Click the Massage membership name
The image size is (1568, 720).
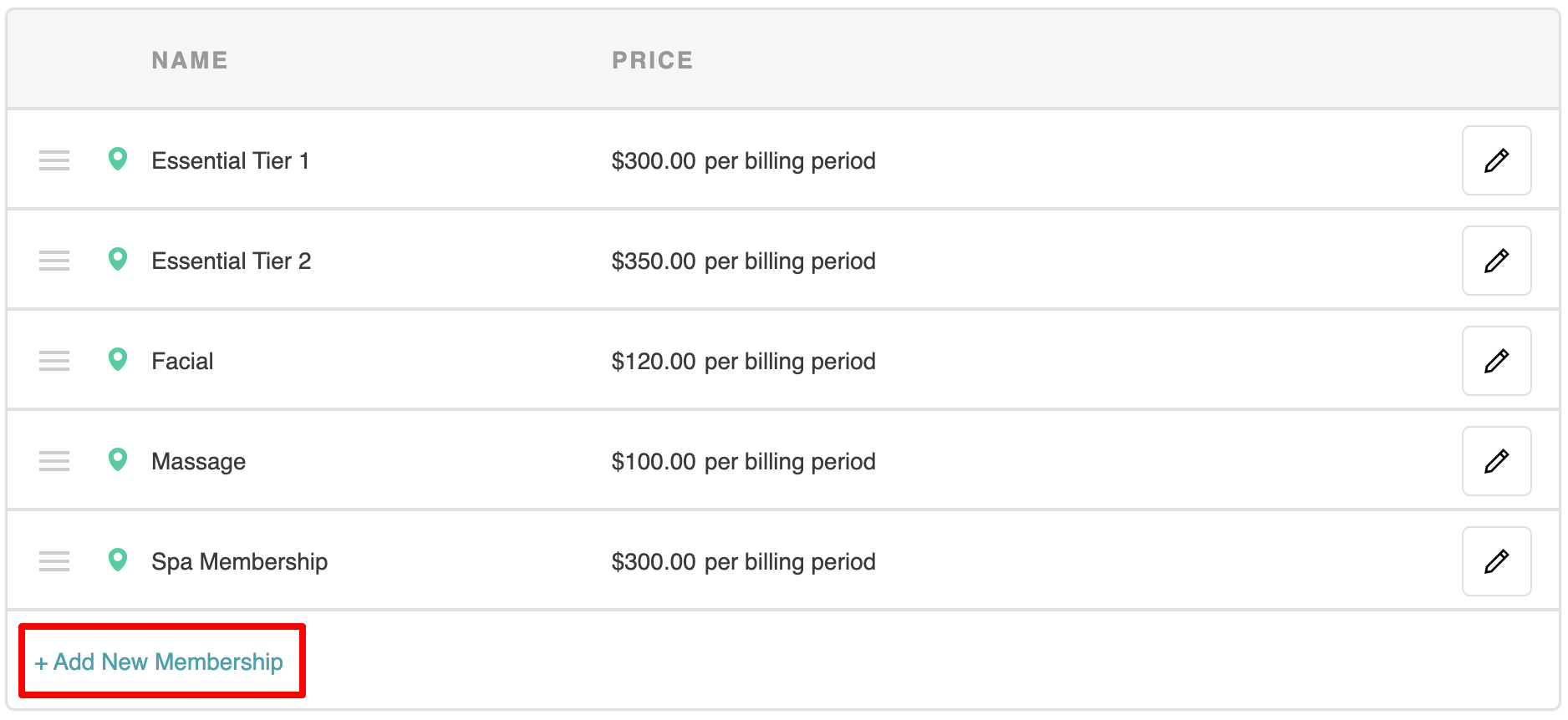tap(198, 461)
